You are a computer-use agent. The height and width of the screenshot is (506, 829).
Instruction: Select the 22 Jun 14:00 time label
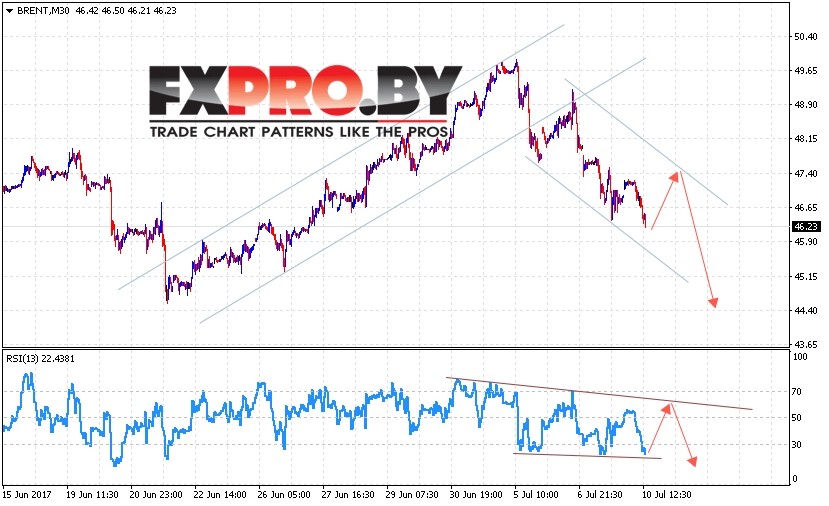tap(220, 494)
